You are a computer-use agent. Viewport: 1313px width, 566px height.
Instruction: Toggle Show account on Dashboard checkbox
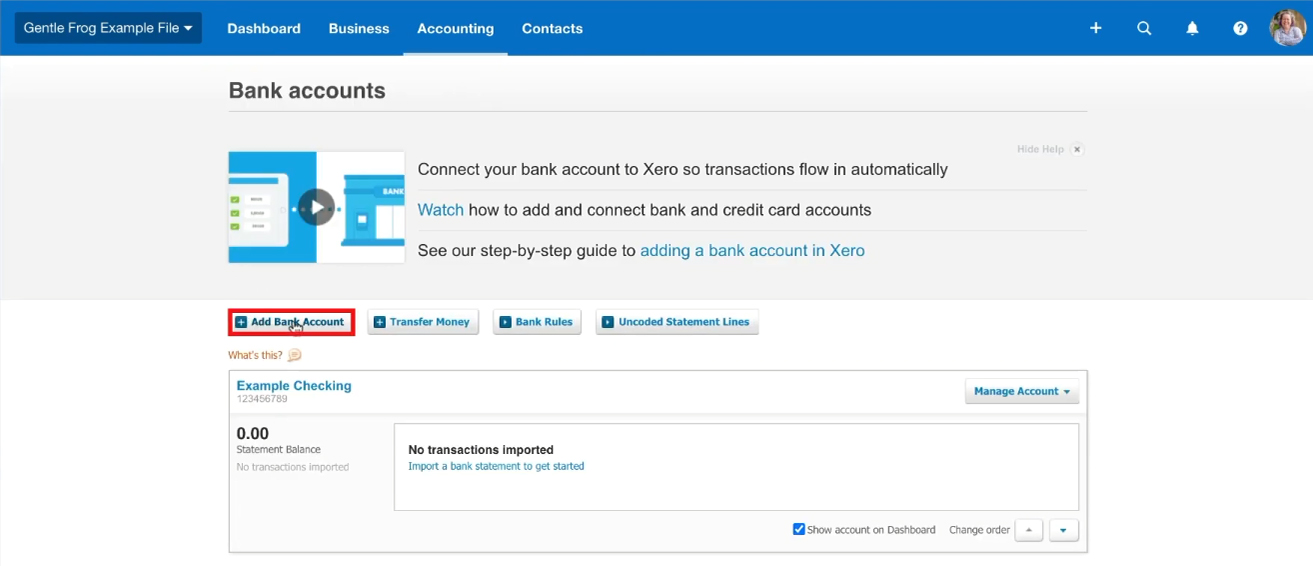coord(799,529)
